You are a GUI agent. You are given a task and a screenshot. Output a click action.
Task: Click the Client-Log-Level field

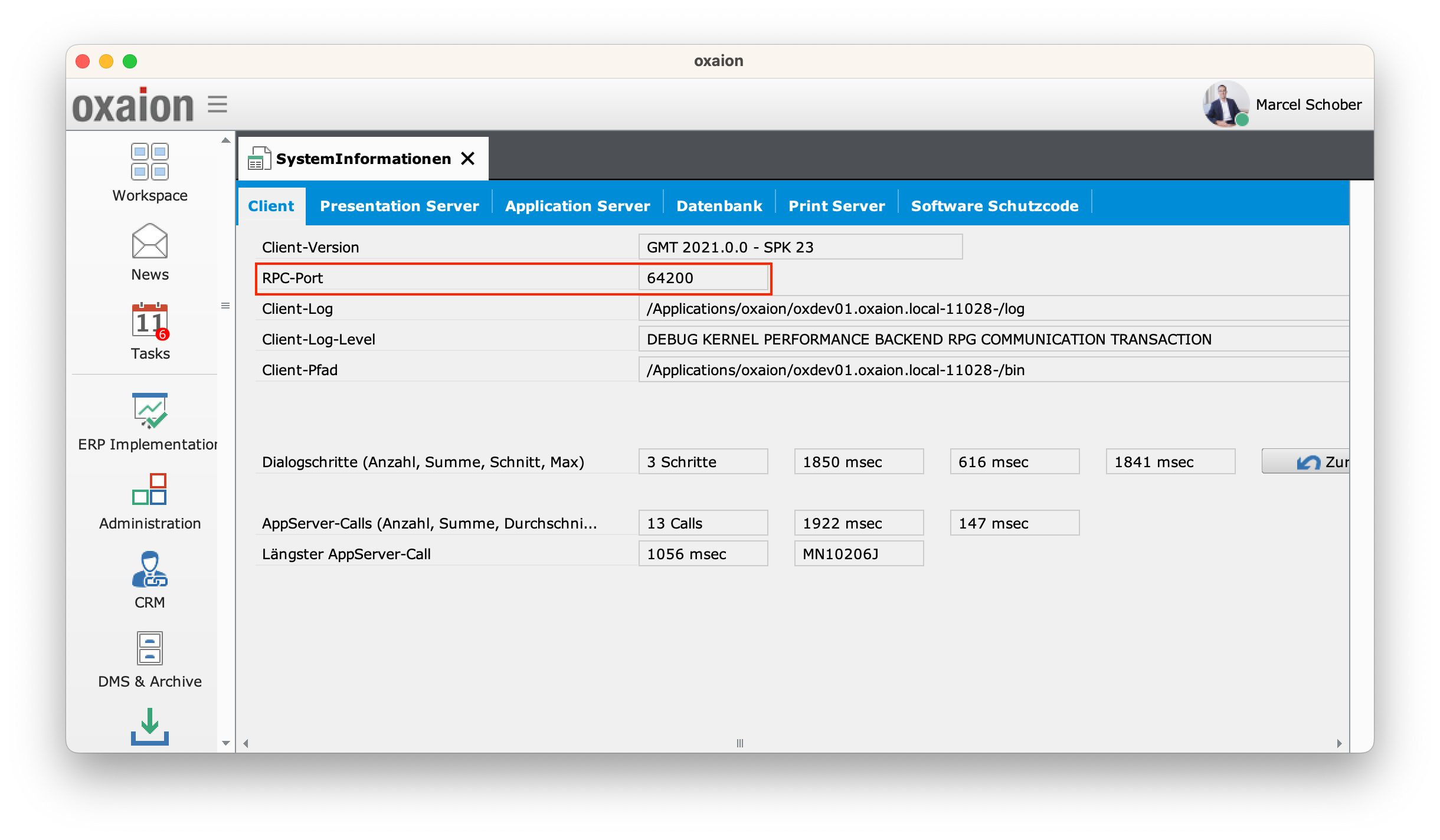pyautogui.click(x=994, y=339)
